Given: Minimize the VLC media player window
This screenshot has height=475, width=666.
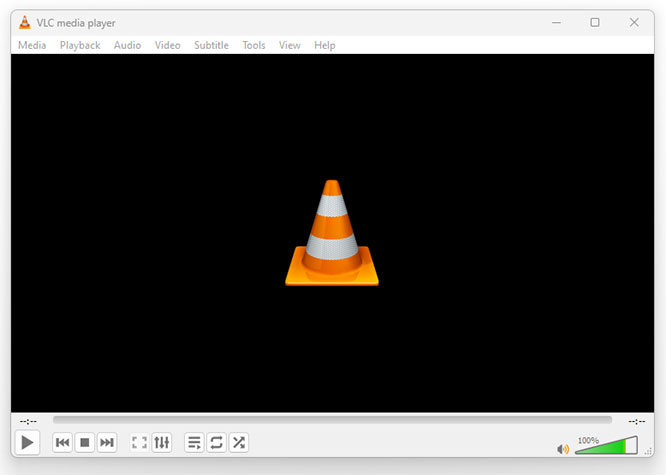Looking at the screenshot, I should (556, 23).
